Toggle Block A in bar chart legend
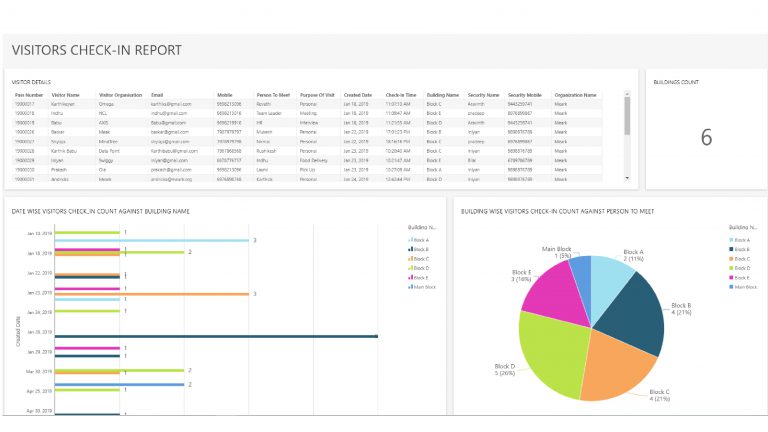 point(419,240)
